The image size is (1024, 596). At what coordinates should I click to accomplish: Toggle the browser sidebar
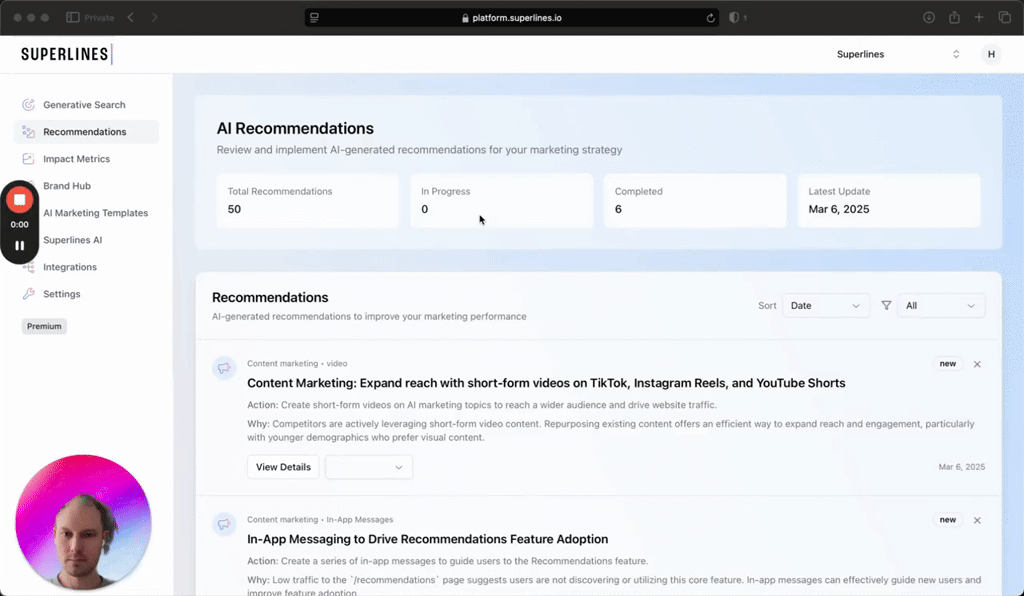(x=72, y=18)
